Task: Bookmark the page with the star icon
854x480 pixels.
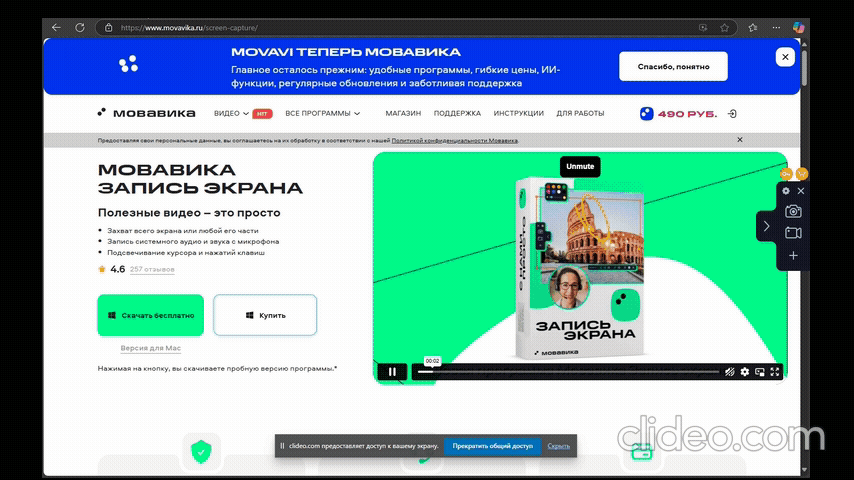Action: (x=724, y=27)
